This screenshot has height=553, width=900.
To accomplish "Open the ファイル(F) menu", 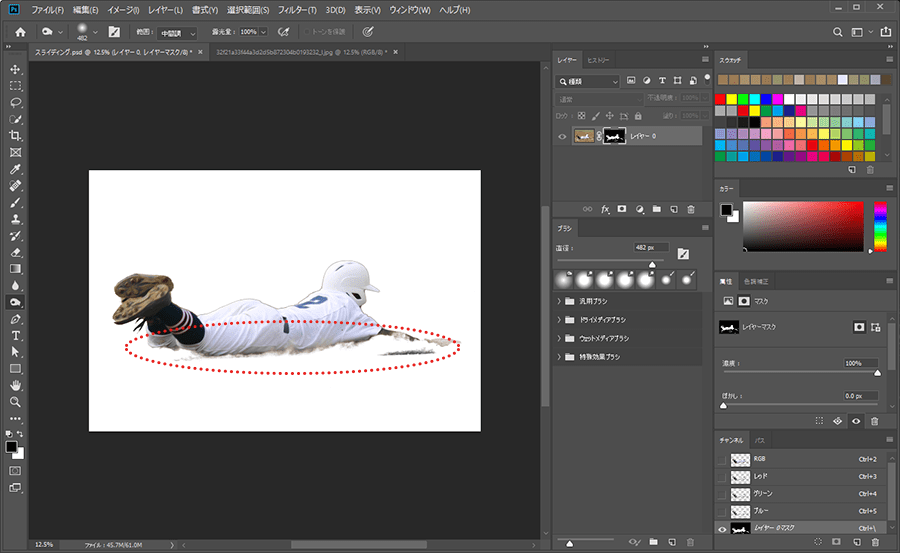I will pyautogui.click(x=48, y=10).
